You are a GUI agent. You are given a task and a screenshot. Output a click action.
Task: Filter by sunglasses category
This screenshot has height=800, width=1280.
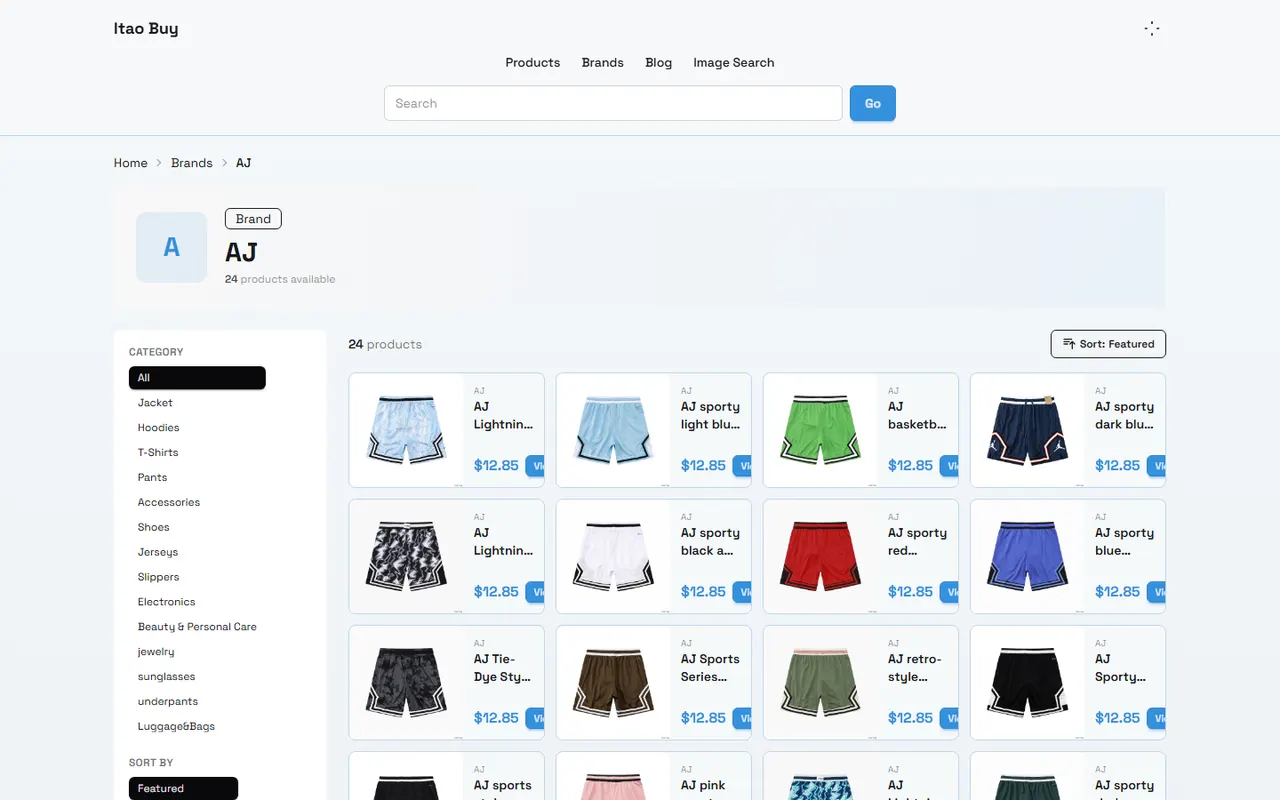click(167, 677)
